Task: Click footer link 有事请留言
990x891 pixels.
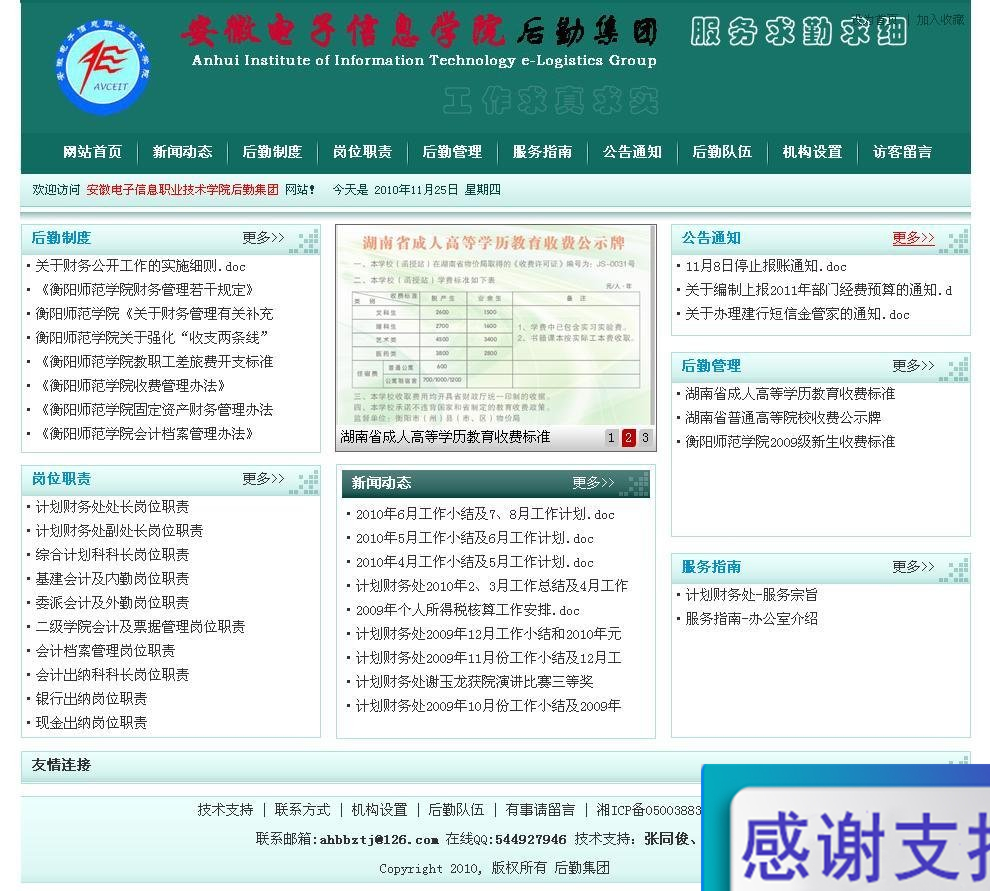Action: pos(540,810)
